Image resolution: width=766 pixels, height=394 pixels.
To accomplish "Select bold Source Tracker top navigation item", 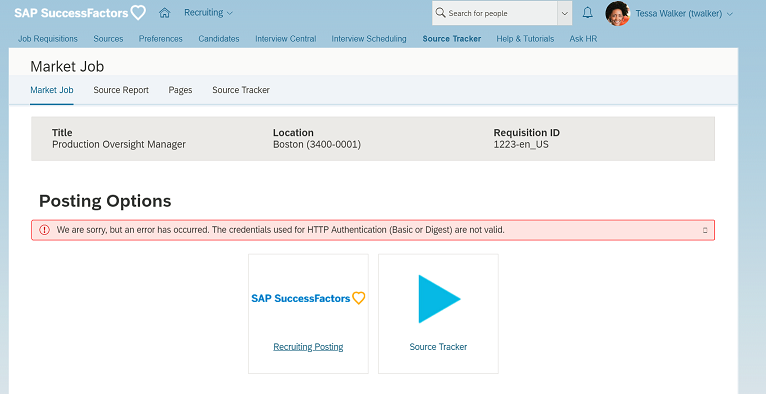I will 452,39.
